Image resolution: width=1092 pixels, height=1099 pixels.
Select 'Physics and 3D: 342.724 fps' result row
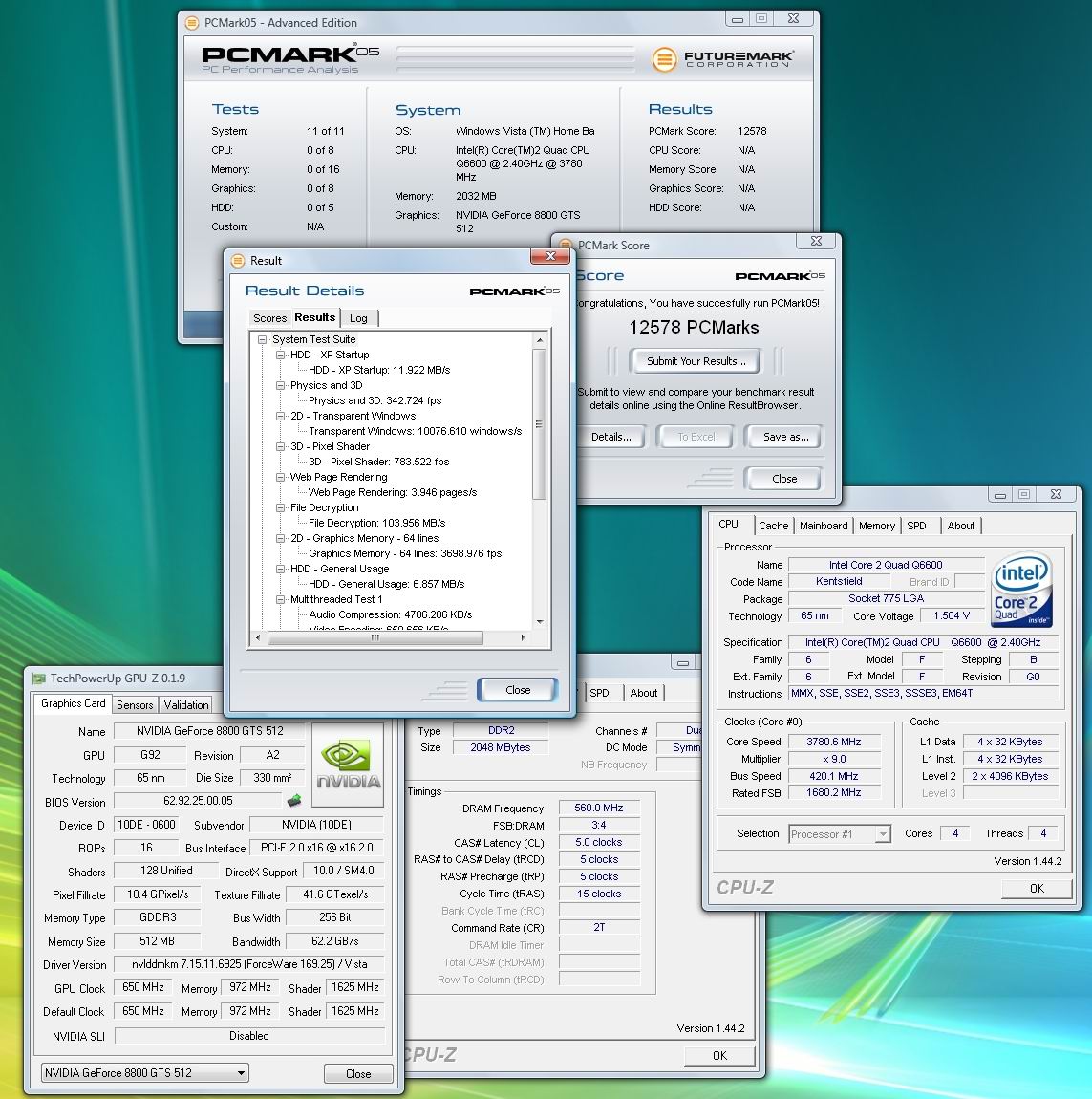[x=375, y=401]
